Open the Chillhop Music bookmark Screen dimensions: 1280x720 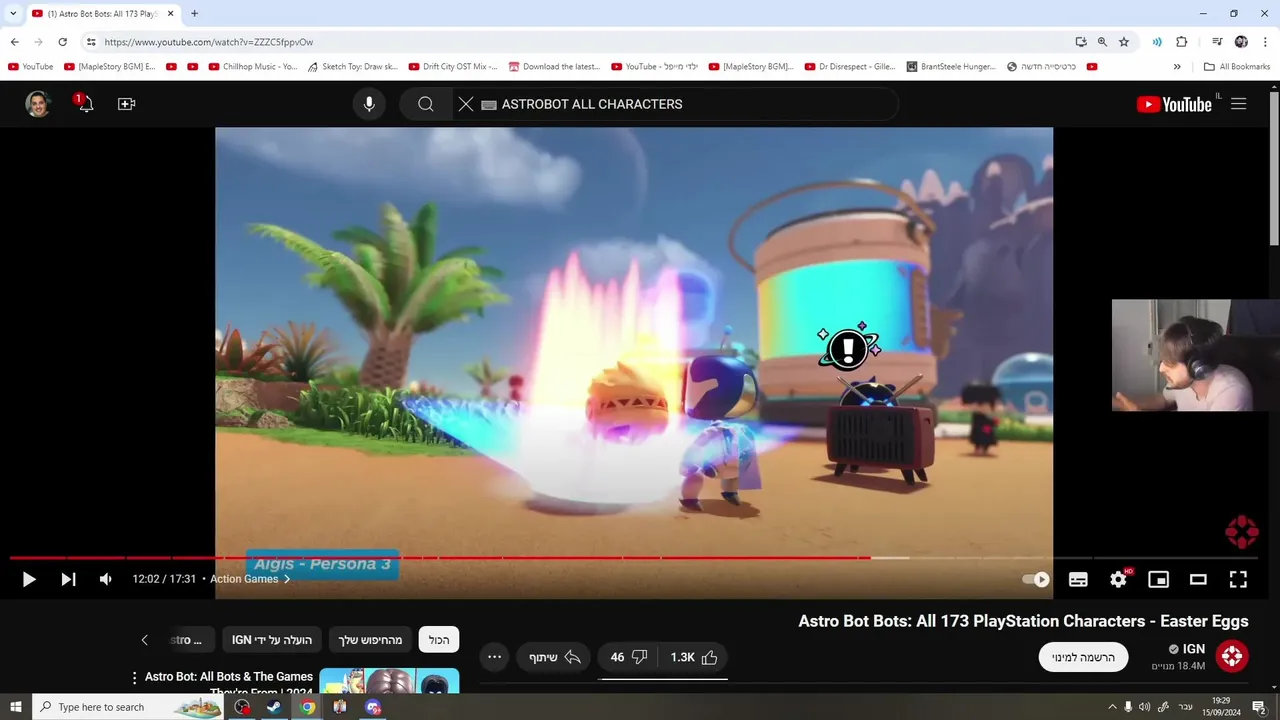tap(253, 67)
